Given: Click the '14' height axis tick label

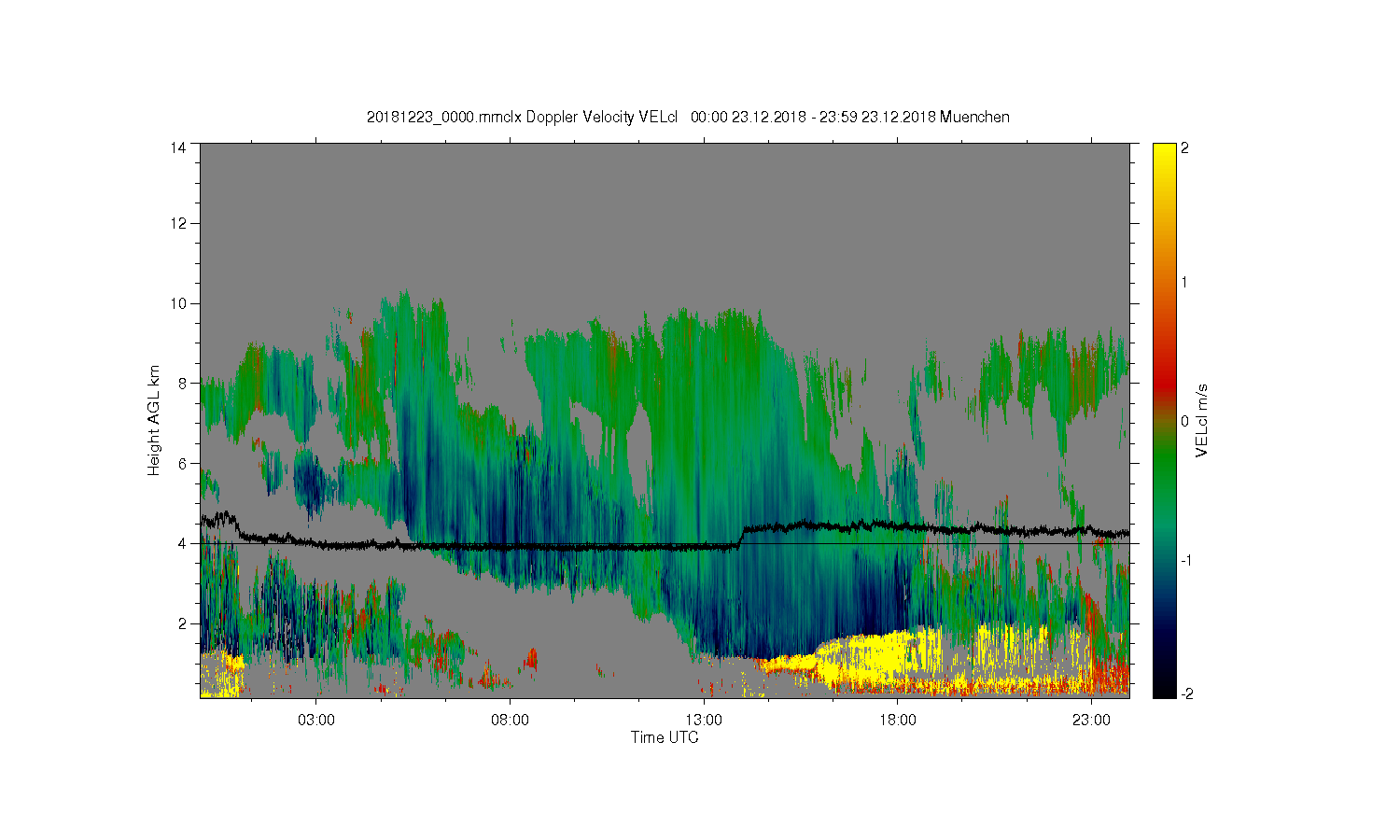Looking at the screenshot, I should click(178, 147).
